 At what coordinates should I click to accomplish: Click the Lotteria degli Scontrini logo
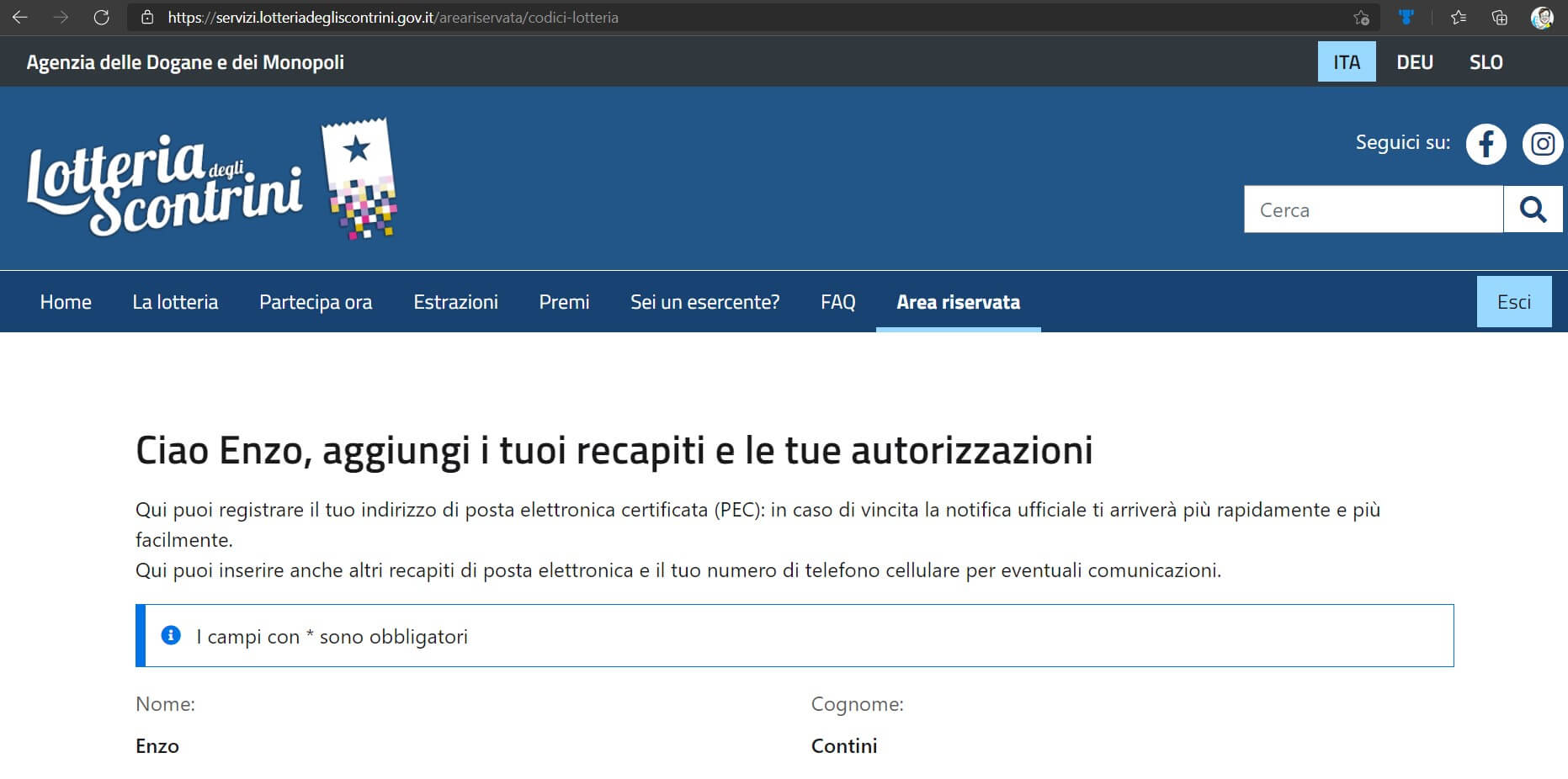coord(211,179)
